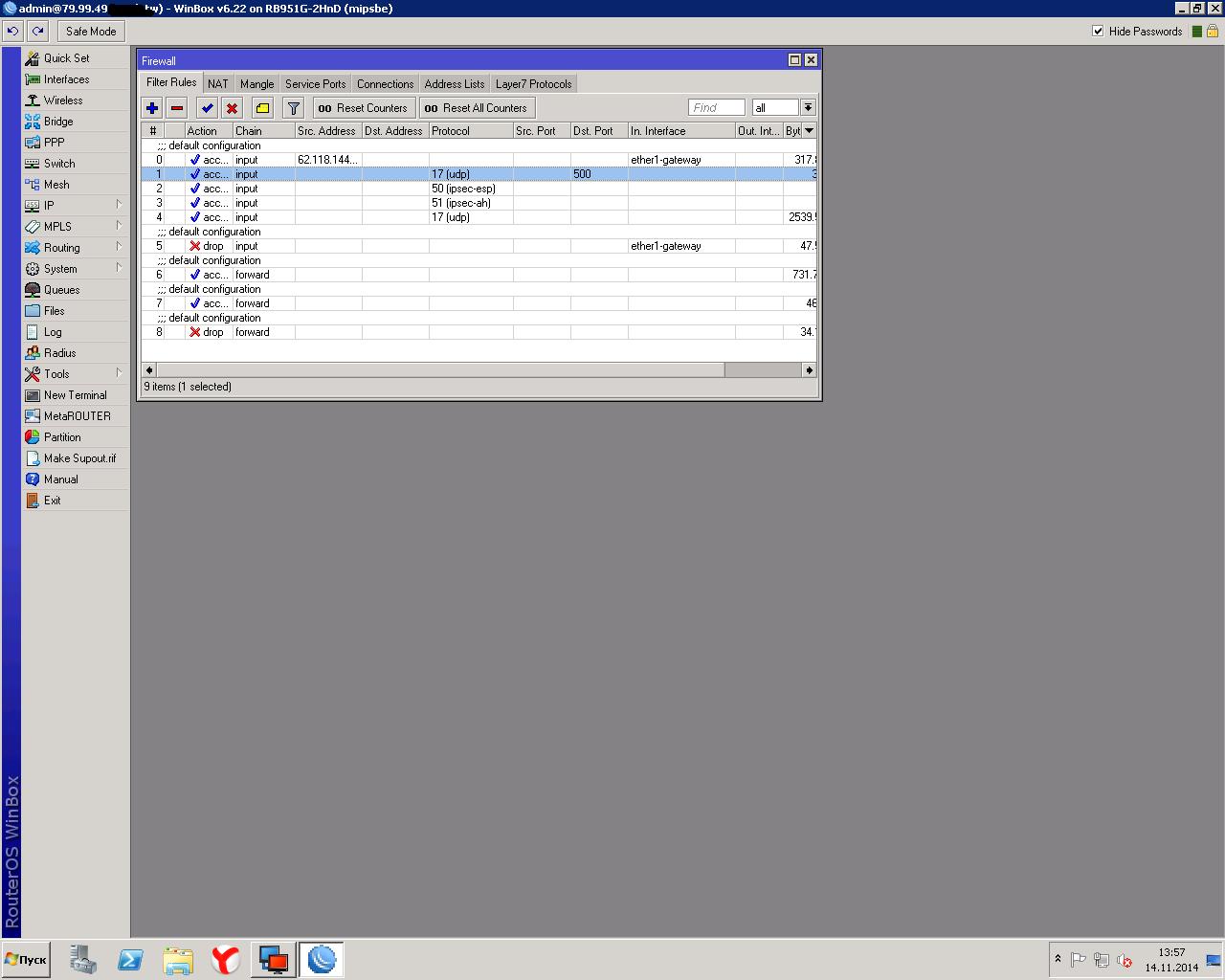Open Files in sidebar
Viewport: 1225px width, 980px height.
[76, 311]
